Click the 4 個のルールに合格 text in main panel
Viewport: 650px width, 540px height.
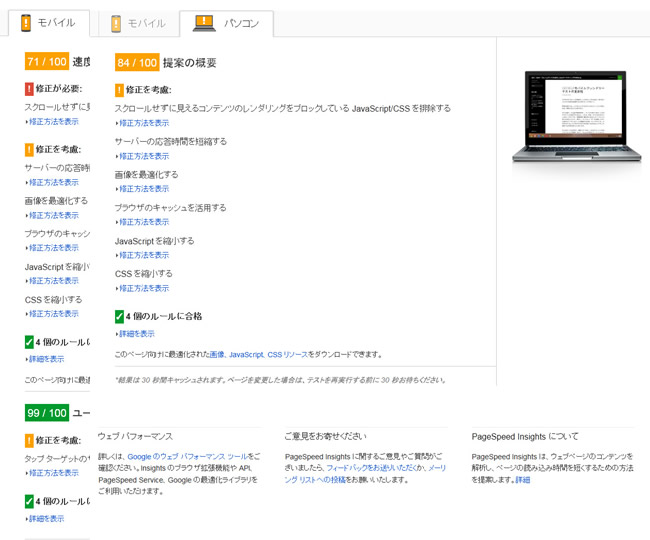(164, 316)
